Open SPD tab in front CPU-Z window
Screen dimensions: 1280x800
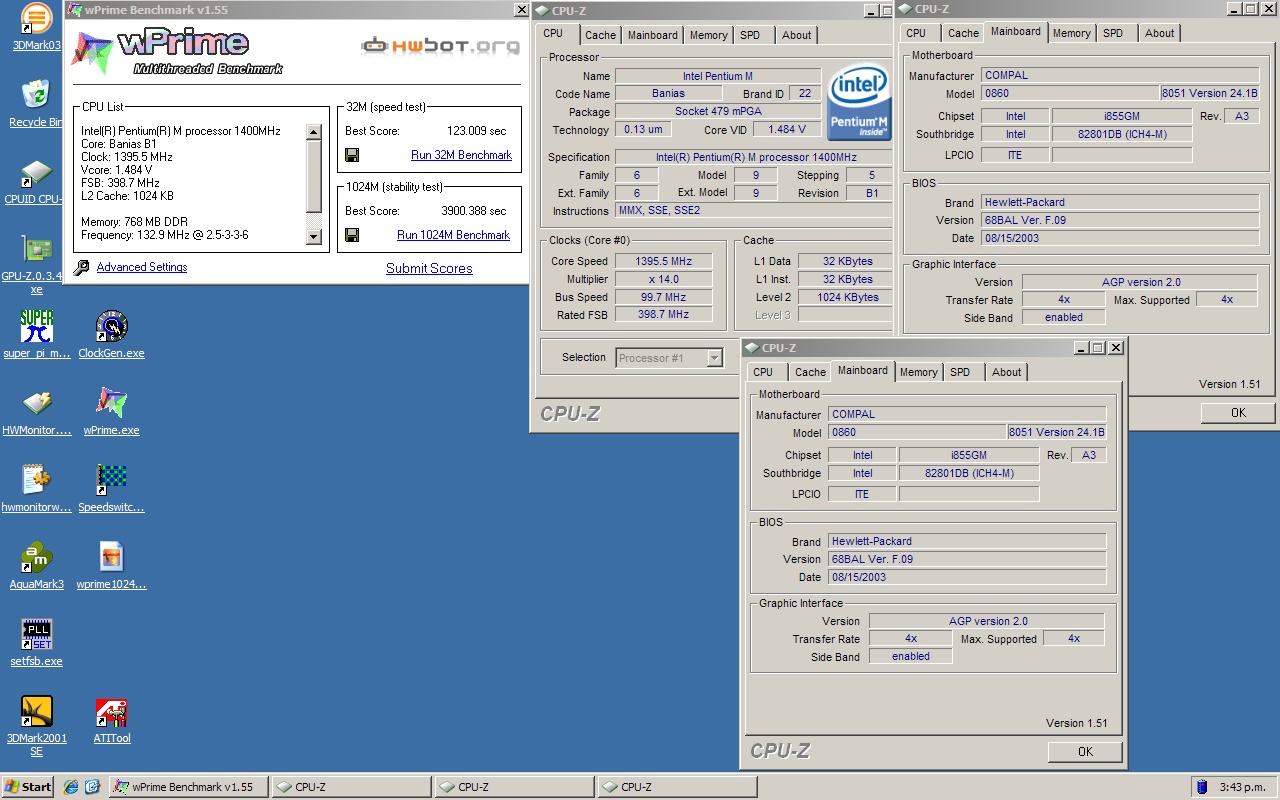pos(960,372)
